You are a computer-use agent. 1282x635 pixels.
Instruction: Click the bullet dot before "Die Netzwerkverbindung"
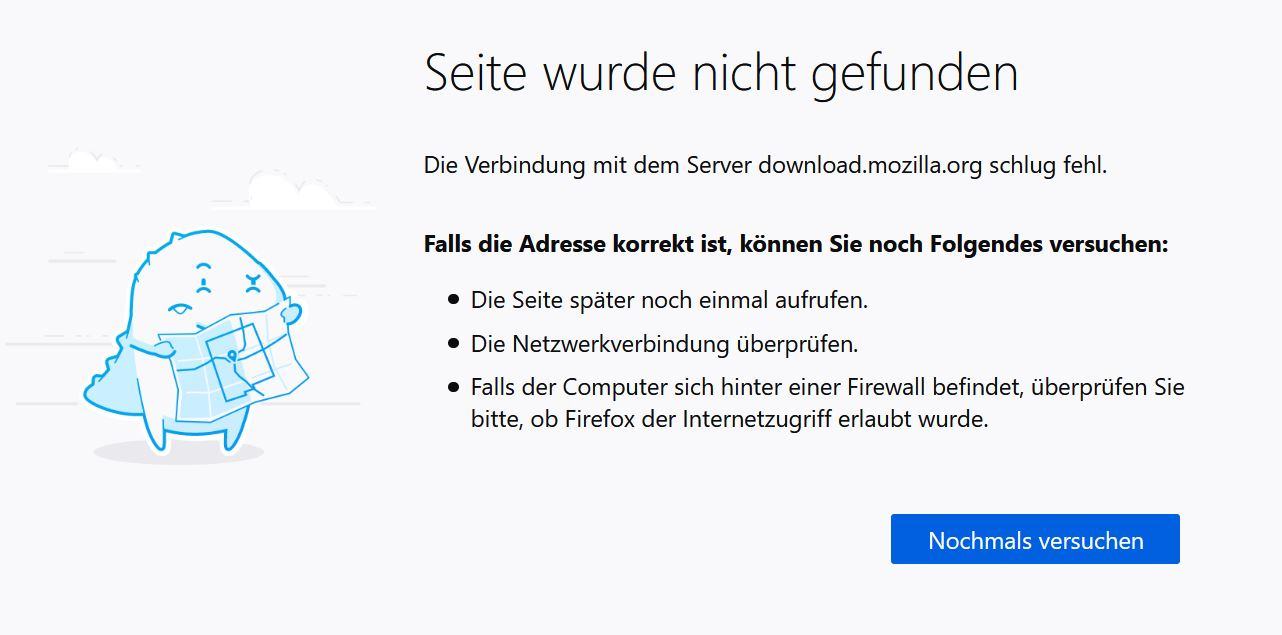coord(454,343)
